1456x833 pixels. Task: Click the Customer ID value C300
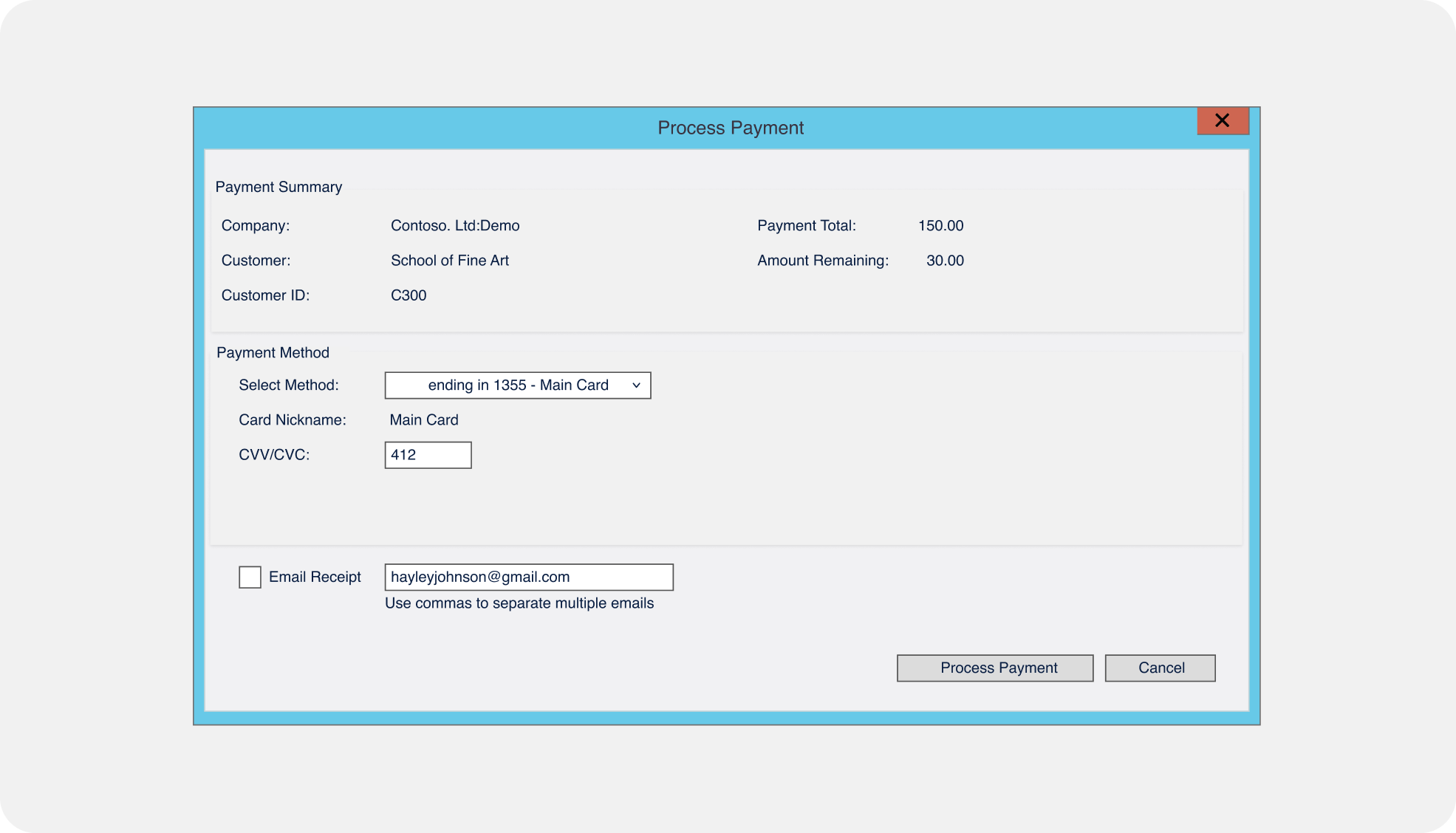pos(409,295)
